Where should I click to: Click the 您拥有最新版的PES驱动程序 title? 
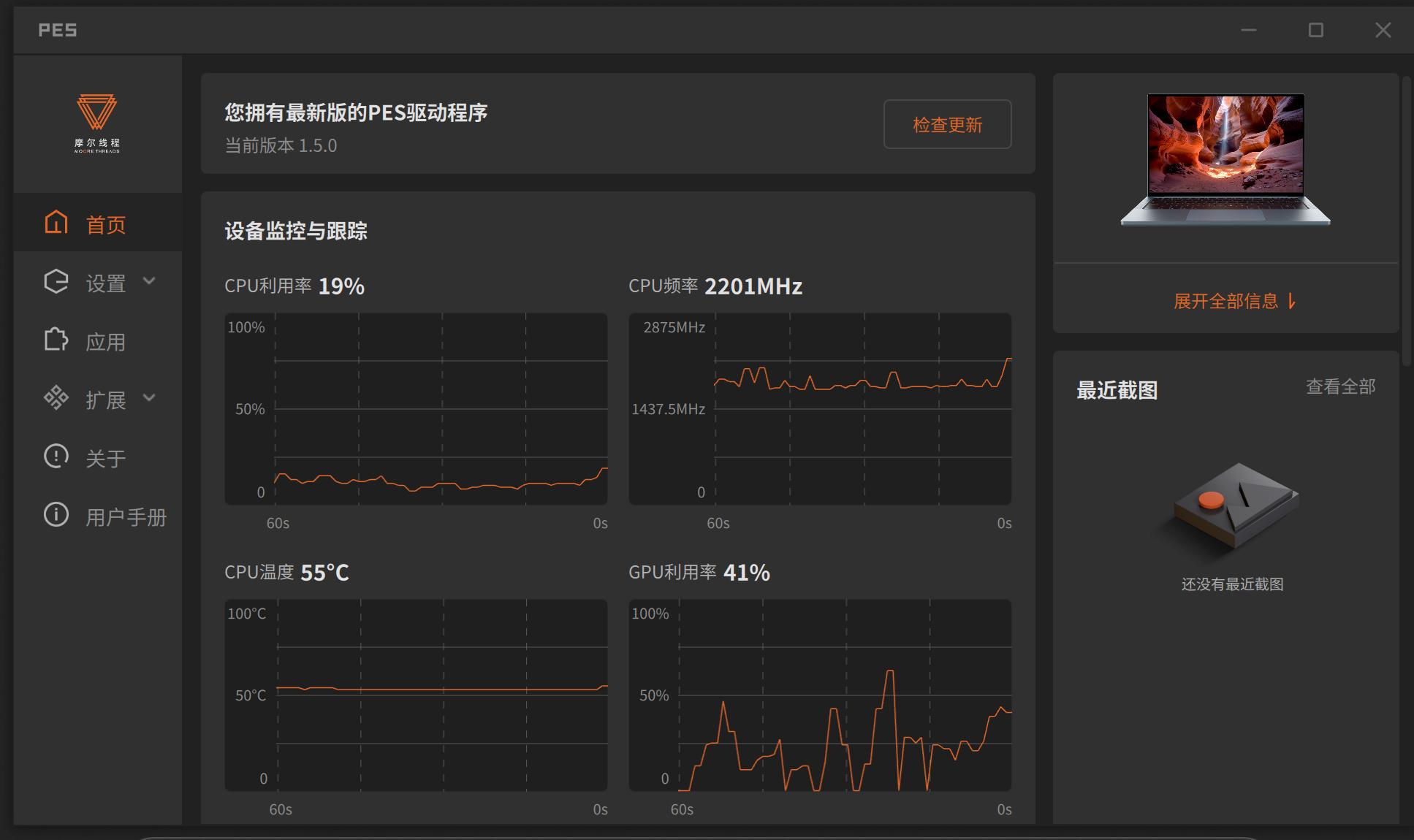(x=356, y=112)
